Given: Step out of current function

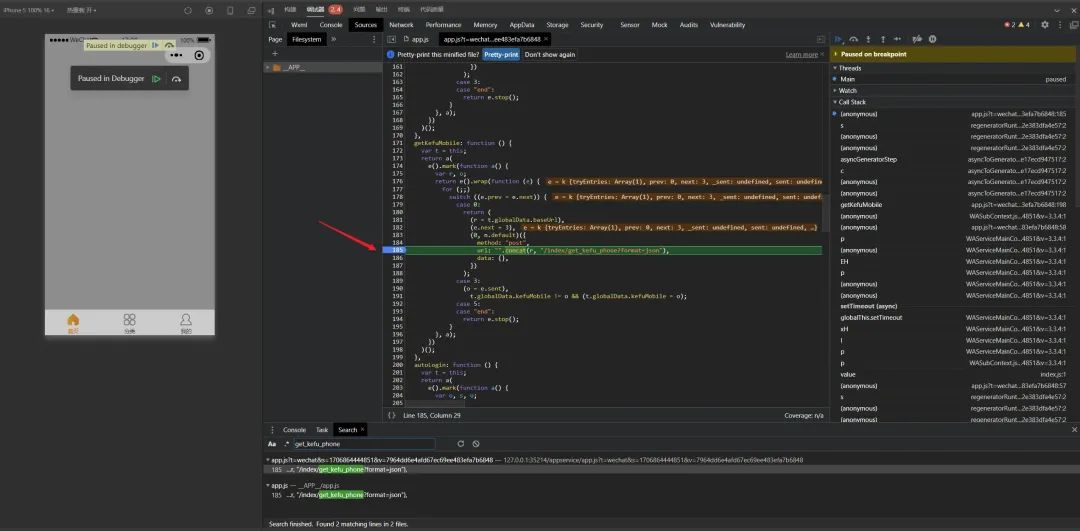Looking at the screenshot, I should 882,39.
